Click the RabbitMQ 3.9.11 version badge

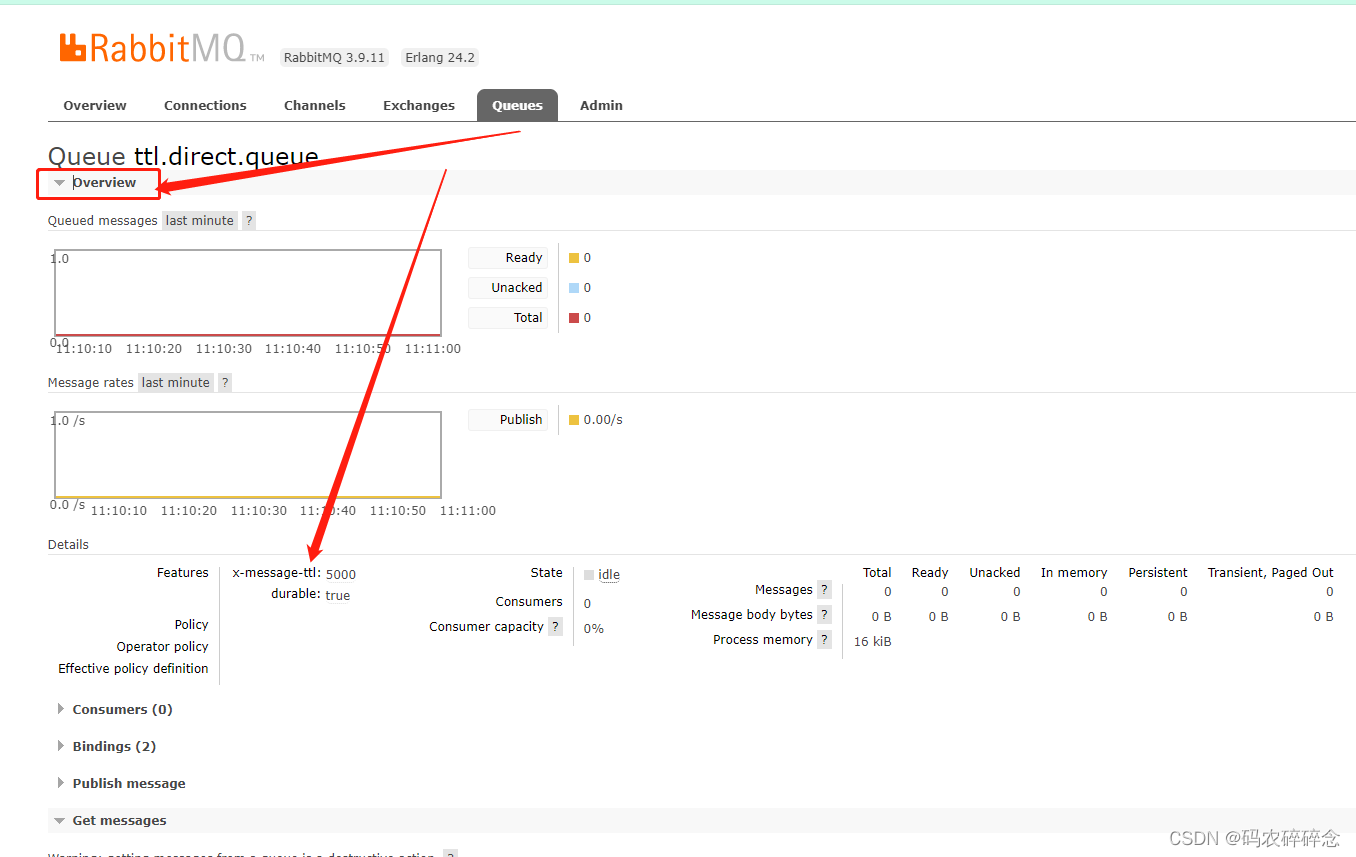point(334,58)
